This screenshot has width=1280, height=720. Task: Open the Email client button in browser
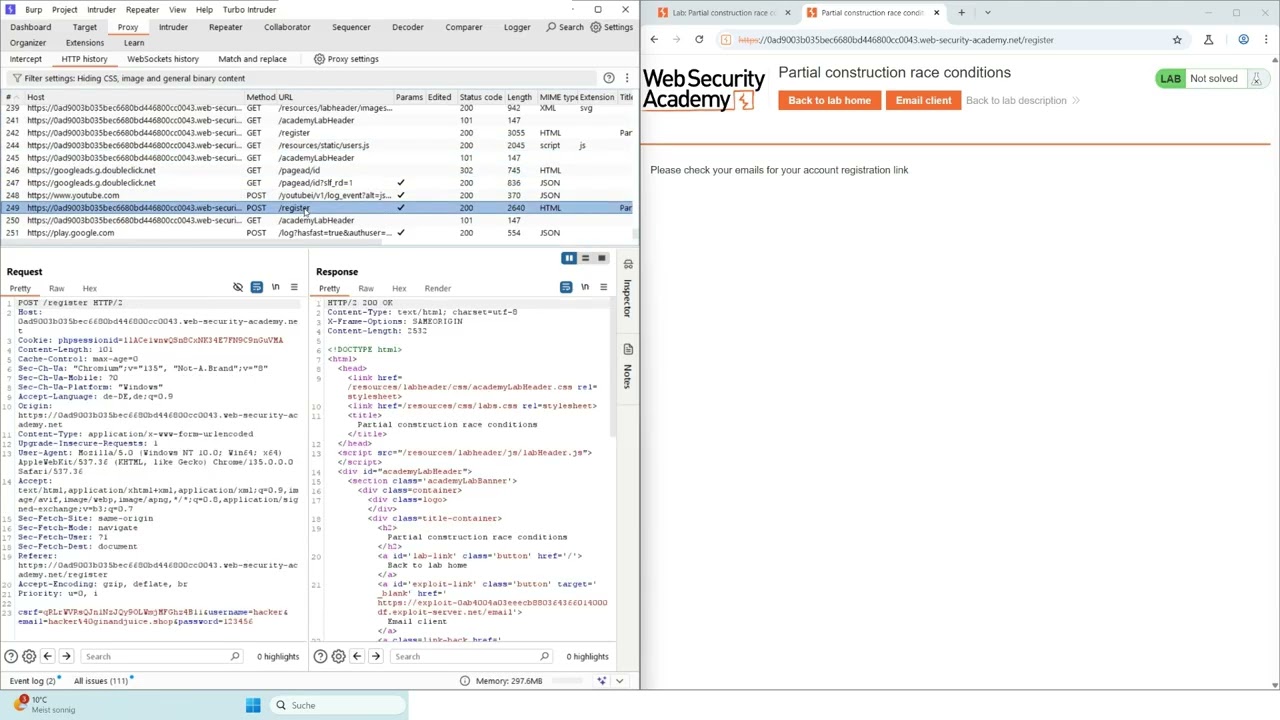pyautogui.click(x=923, y=100)
